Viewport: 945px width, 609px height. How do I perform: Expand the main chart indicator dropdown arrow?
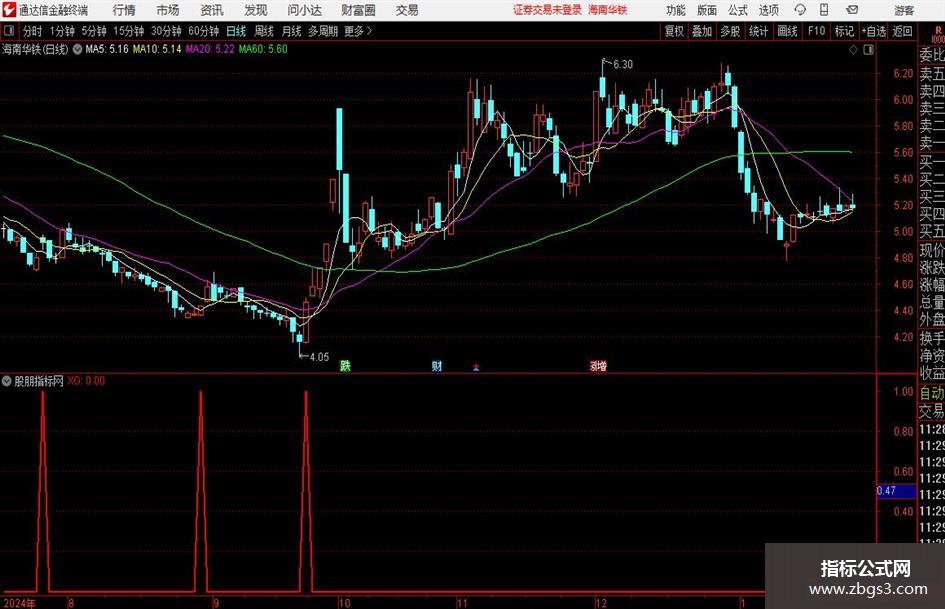pyautogui.click(x=77, y=49)
